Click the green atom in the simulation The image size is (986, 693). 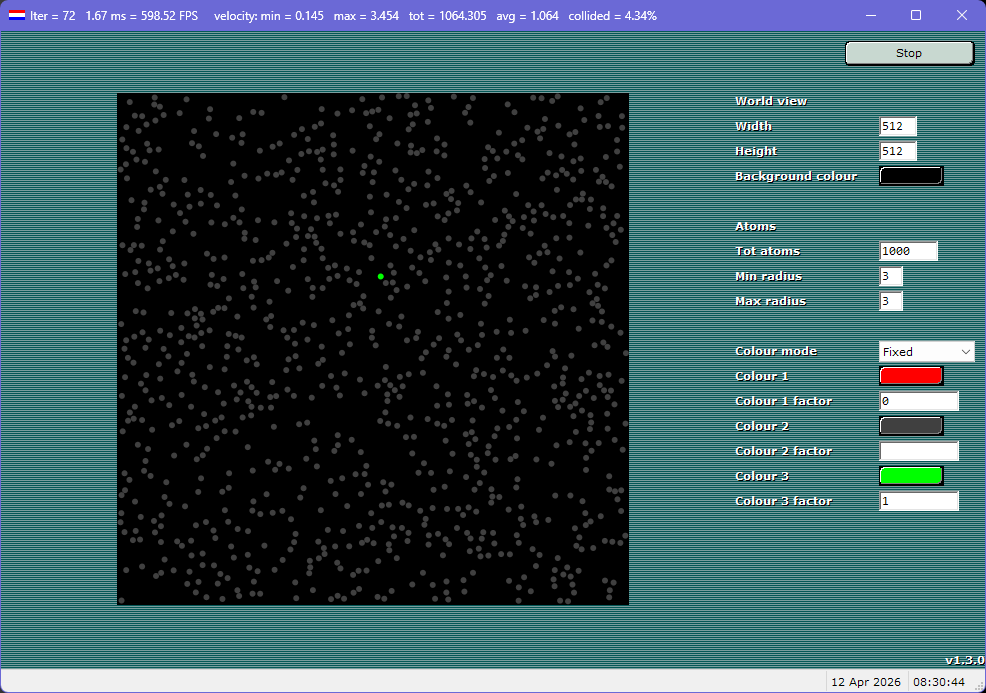pyautogui.click(x=381, y=276)
